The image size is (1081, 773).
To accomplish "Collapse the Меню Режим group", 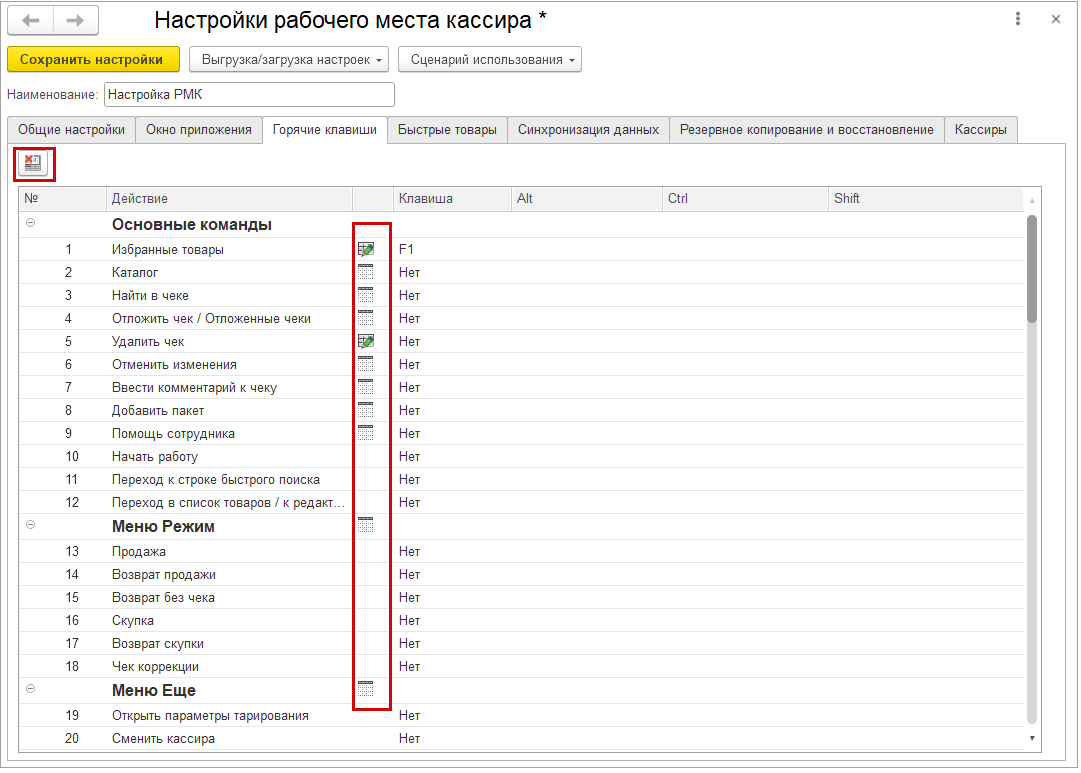I will click(x=30, y=525).
